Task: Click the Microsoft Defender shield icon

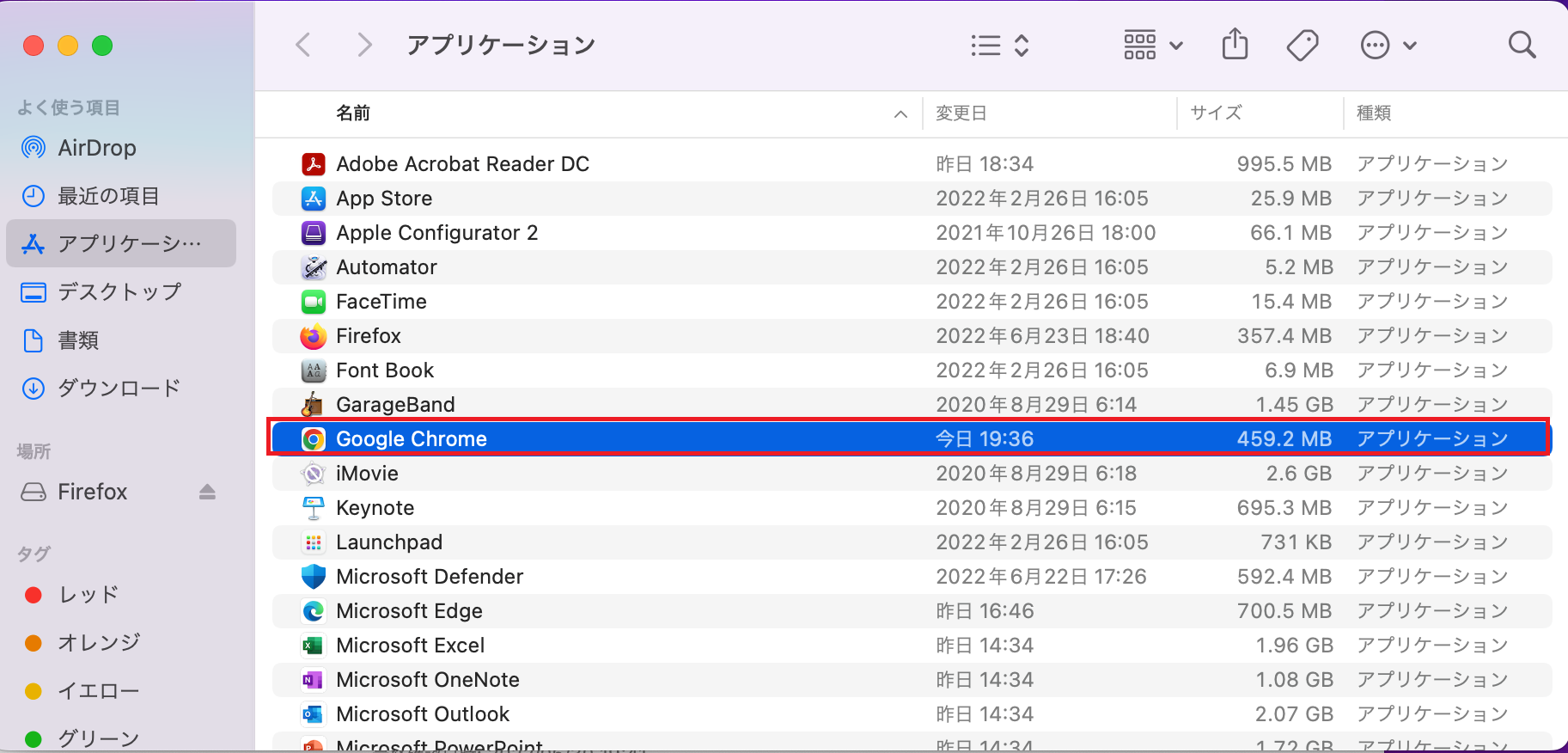Action: [314, 577]
